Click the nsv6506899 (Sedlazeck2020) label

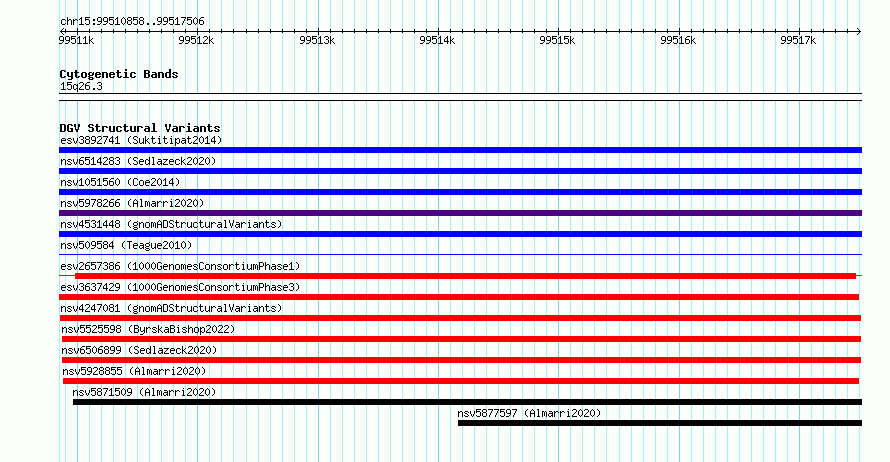point(139,350)
